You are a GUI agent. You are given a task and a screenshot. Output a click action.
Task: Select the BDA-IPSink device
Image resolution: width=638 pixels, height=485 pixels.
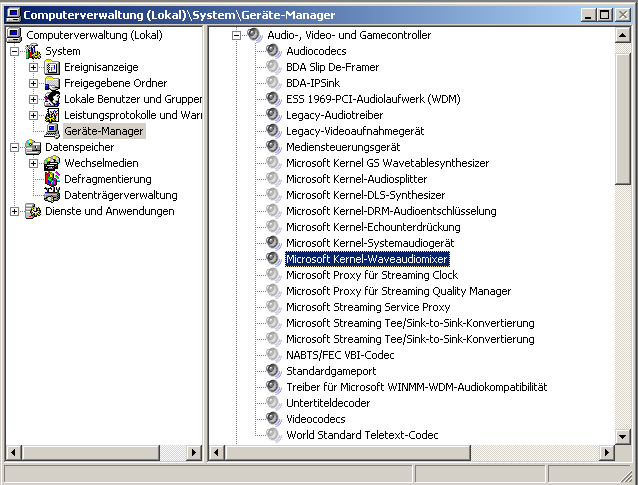click(x=313, y=83)
